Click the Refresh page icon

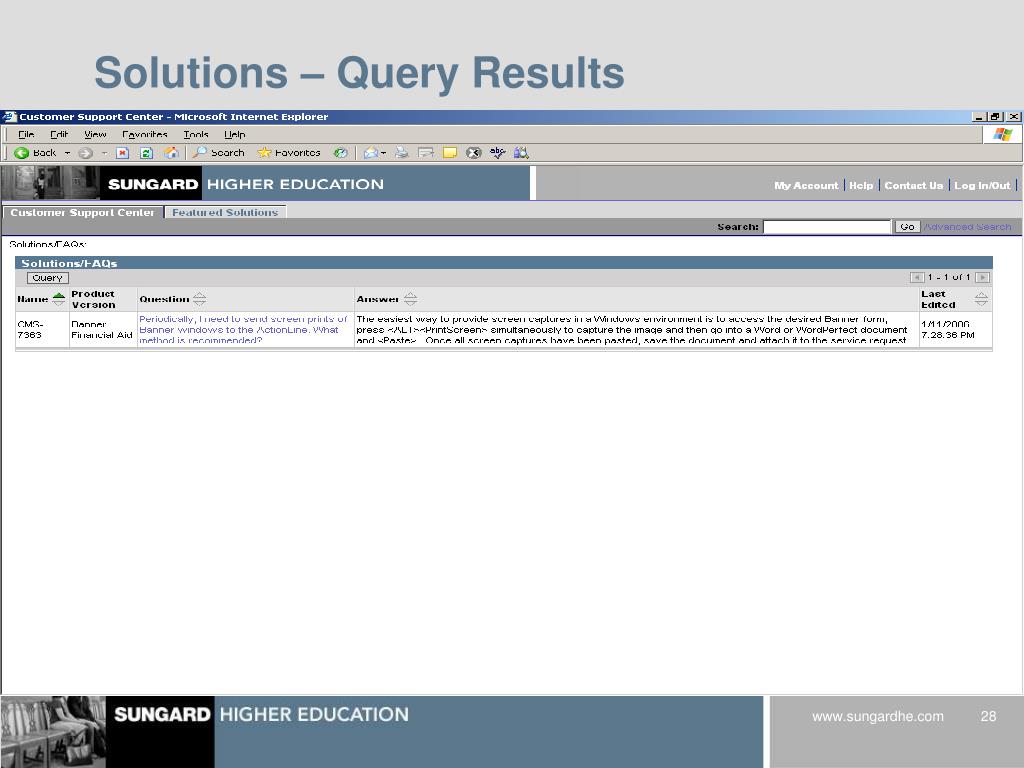[x=146, y=153]
